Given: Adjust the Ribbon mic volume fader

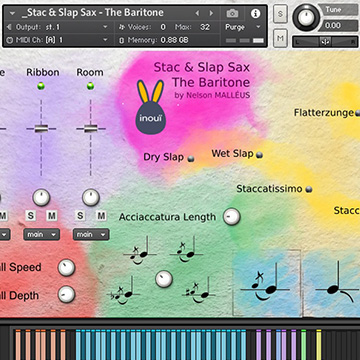Looking at the screenshot, I should pos(41,129).
